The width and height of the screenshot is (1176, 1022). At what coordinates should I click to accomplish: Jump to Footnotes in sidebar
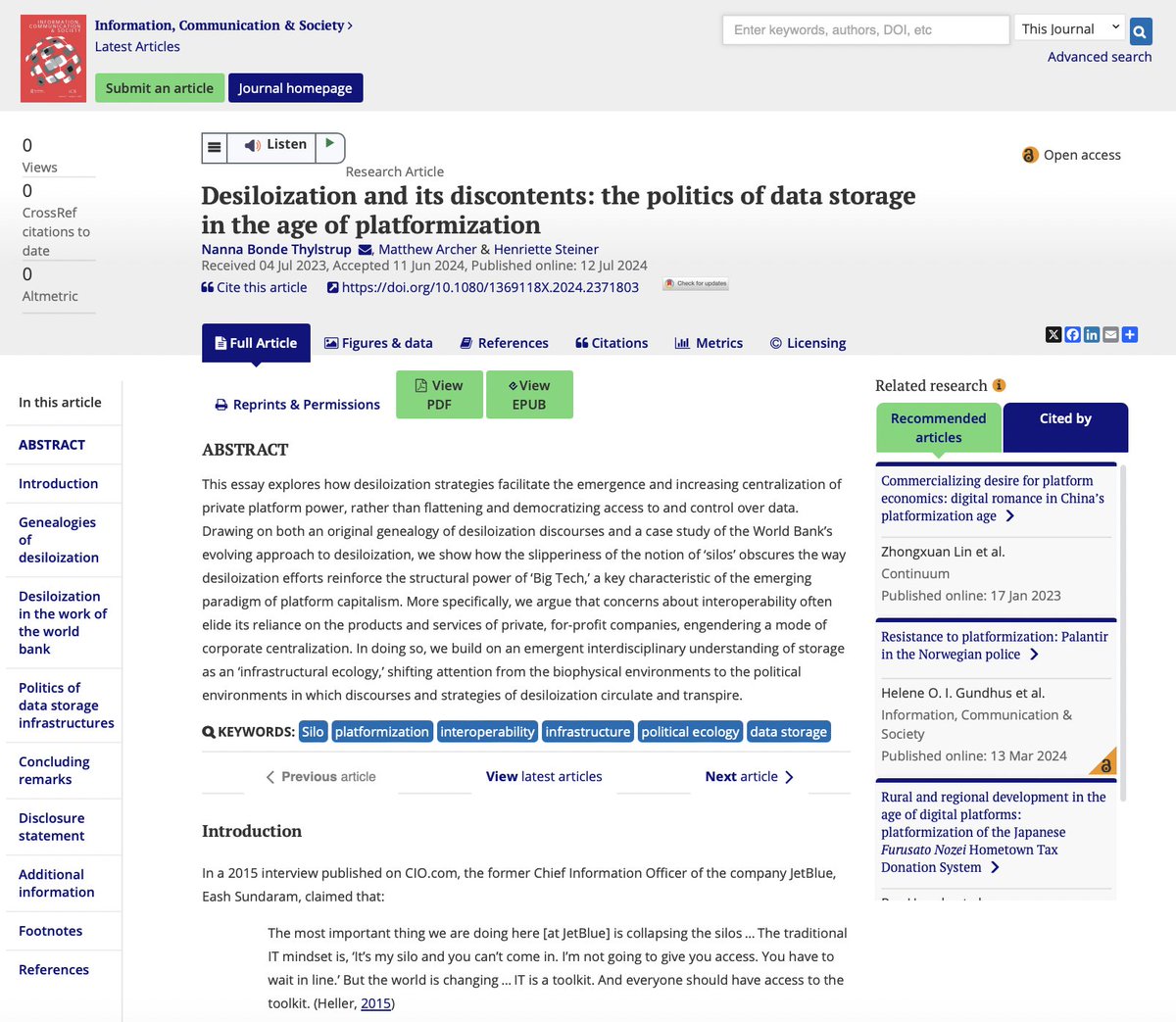pyautogui.click(x=51, y=931)
